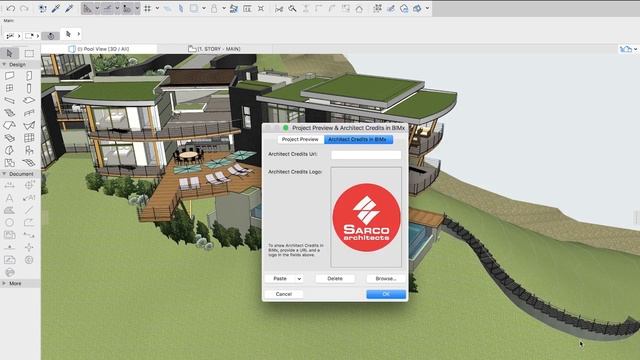Open the Paste button dropdown arrow

(299, 279)
